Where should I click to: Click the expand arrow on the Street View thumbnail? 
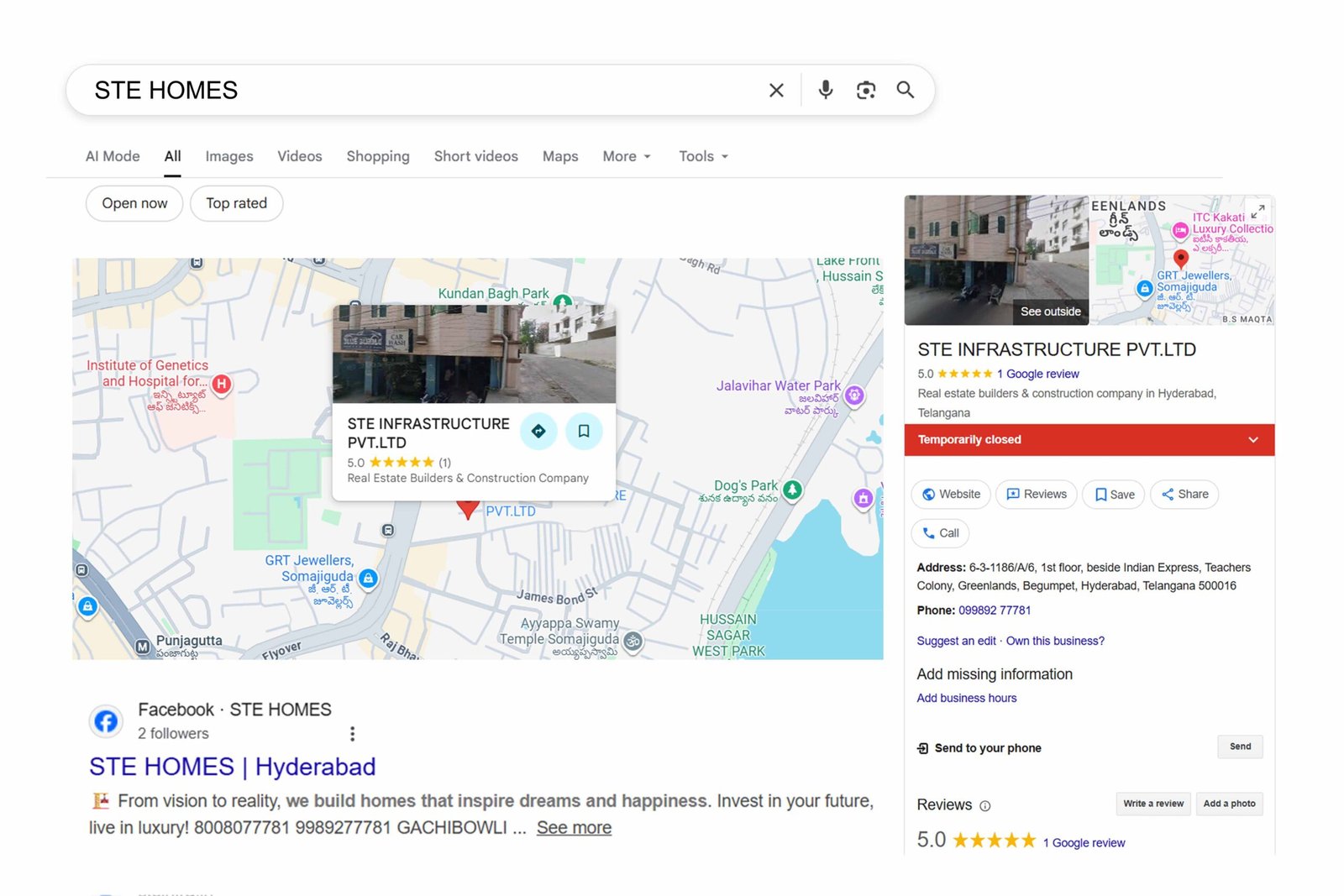point(1257,210)
